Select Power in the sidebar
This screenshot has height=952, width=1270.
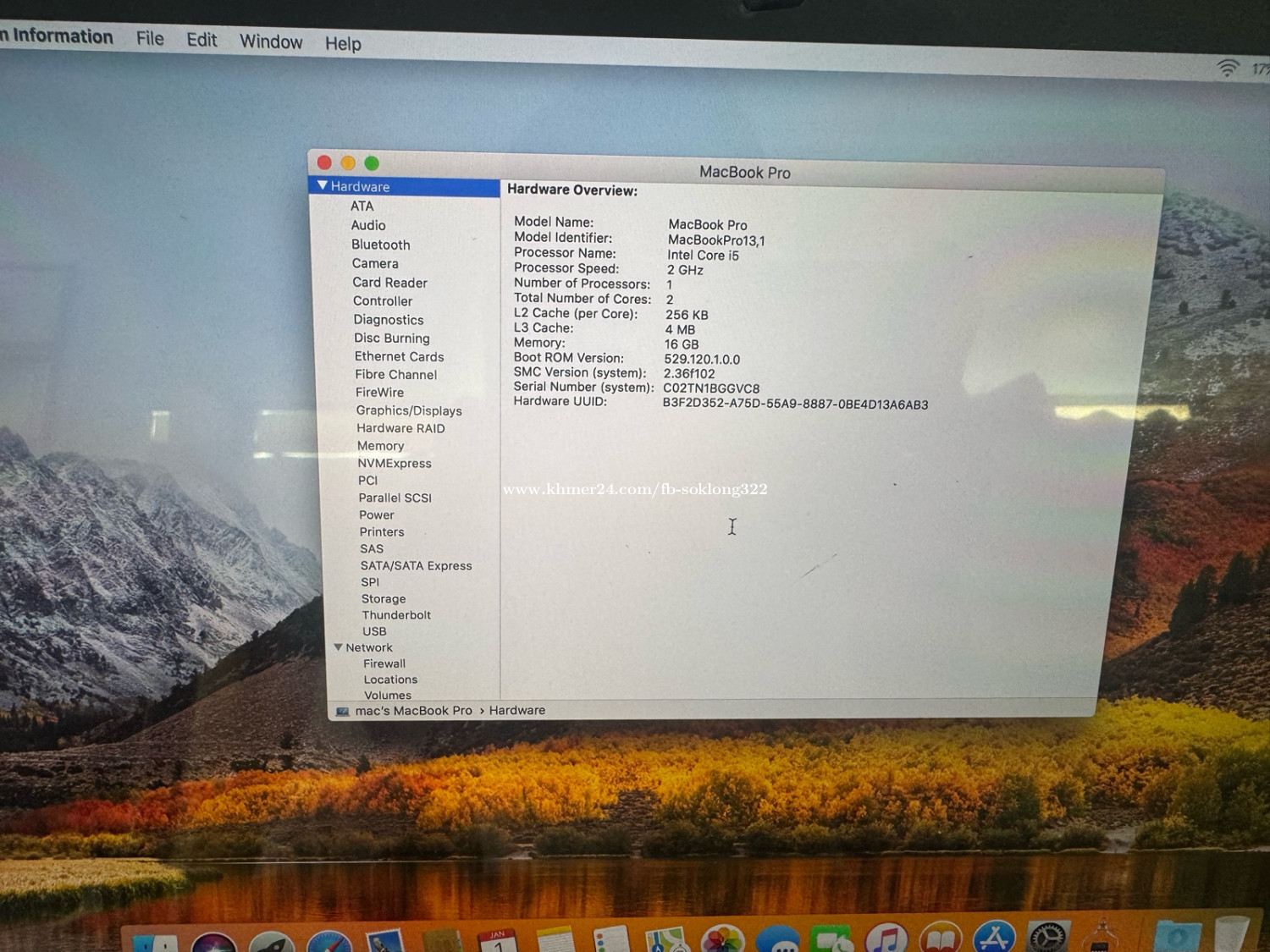(376, 515)
